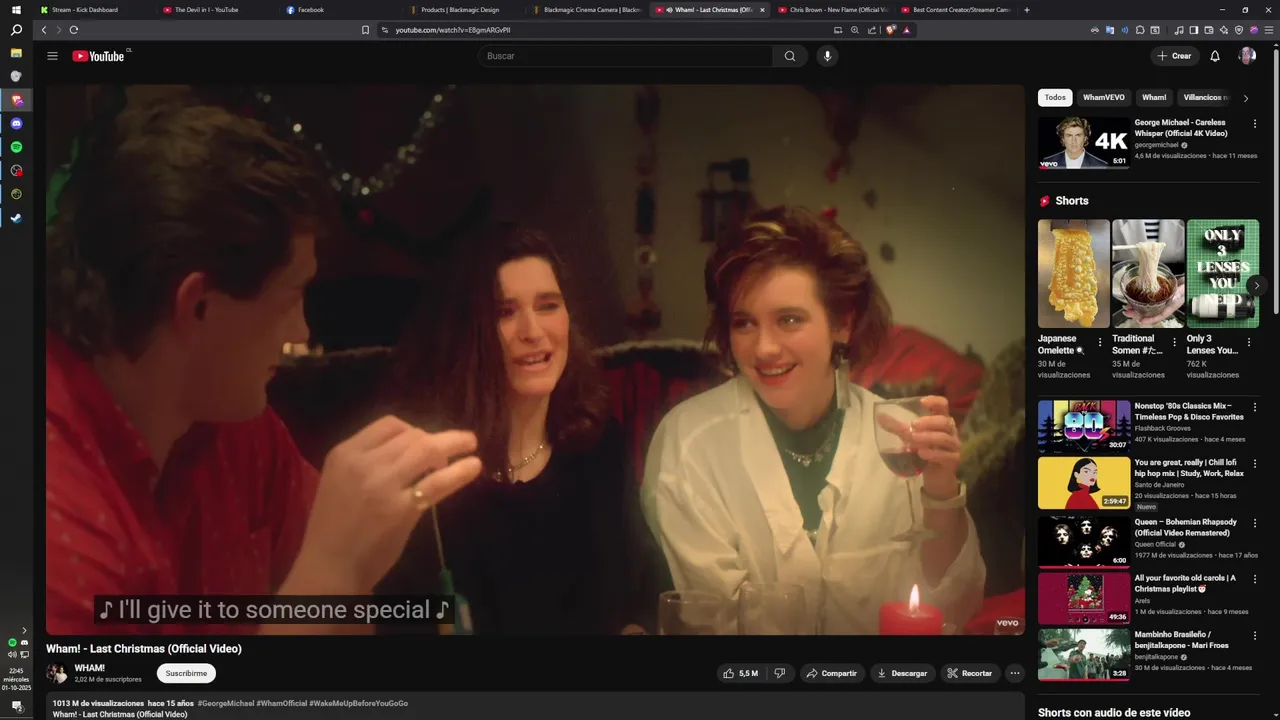Click the Descargar download button
The width and height of the screenshot is (1280, 720).
click(x=903, y=673)
